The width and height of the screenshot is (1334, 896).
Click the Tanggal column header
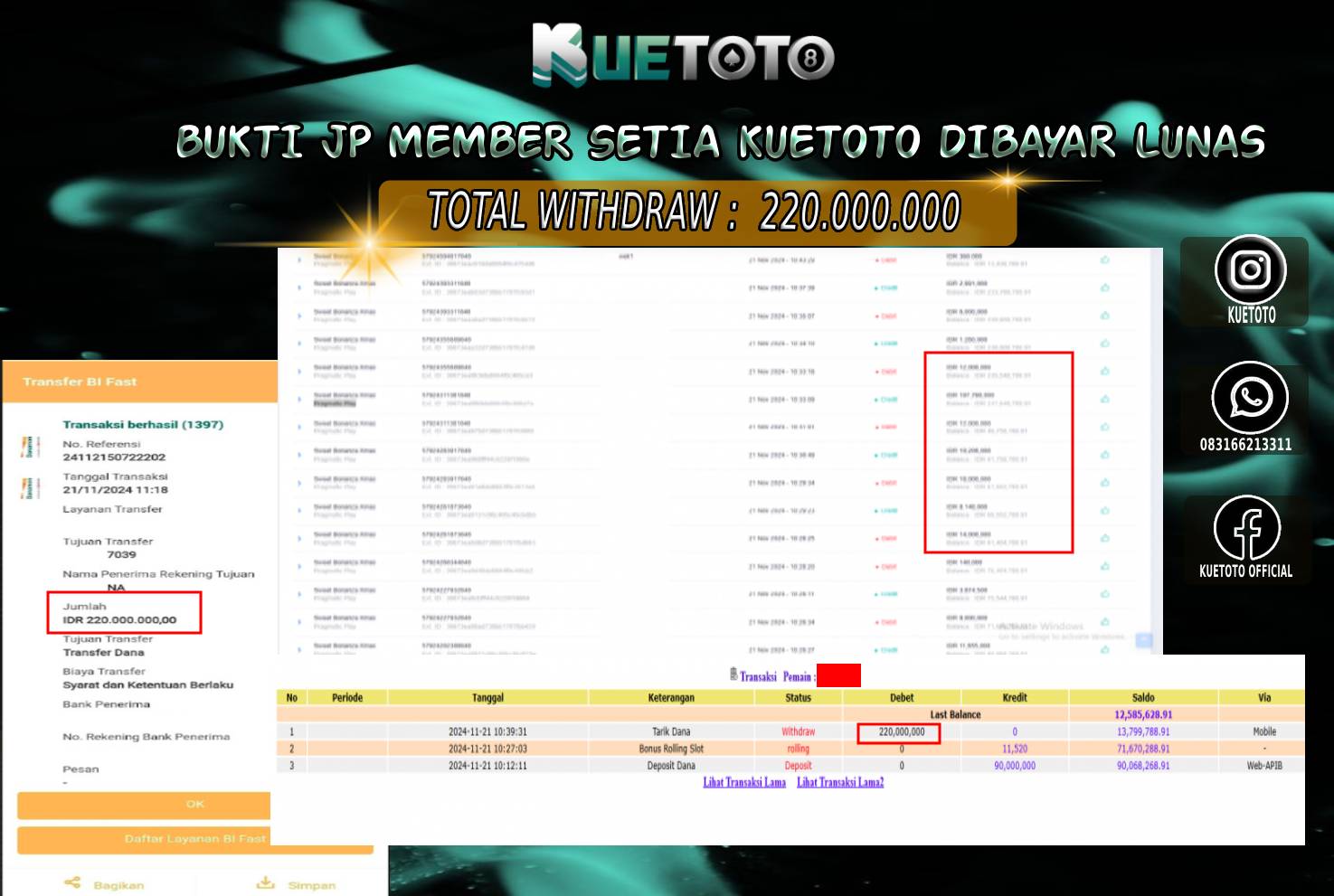click(x=487, y=698)
